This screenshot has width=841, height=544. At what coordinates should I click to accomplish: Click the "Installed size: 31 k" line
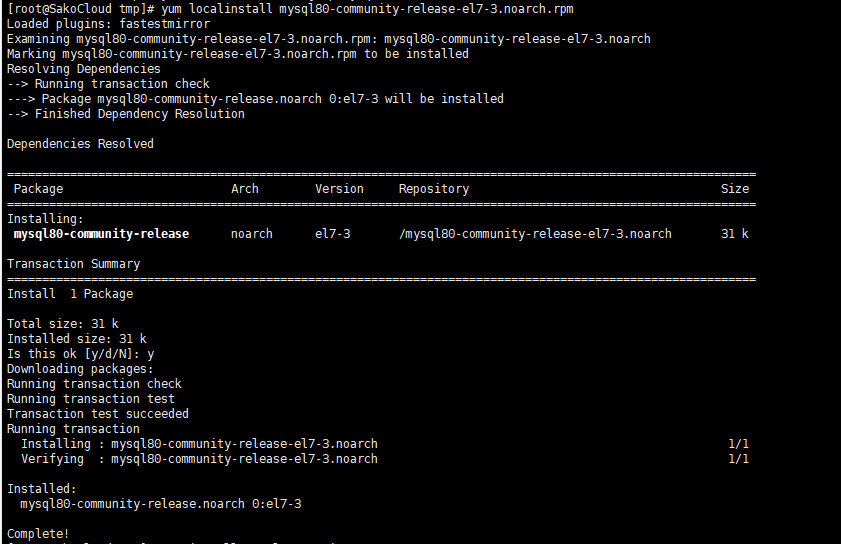(77, 339)
